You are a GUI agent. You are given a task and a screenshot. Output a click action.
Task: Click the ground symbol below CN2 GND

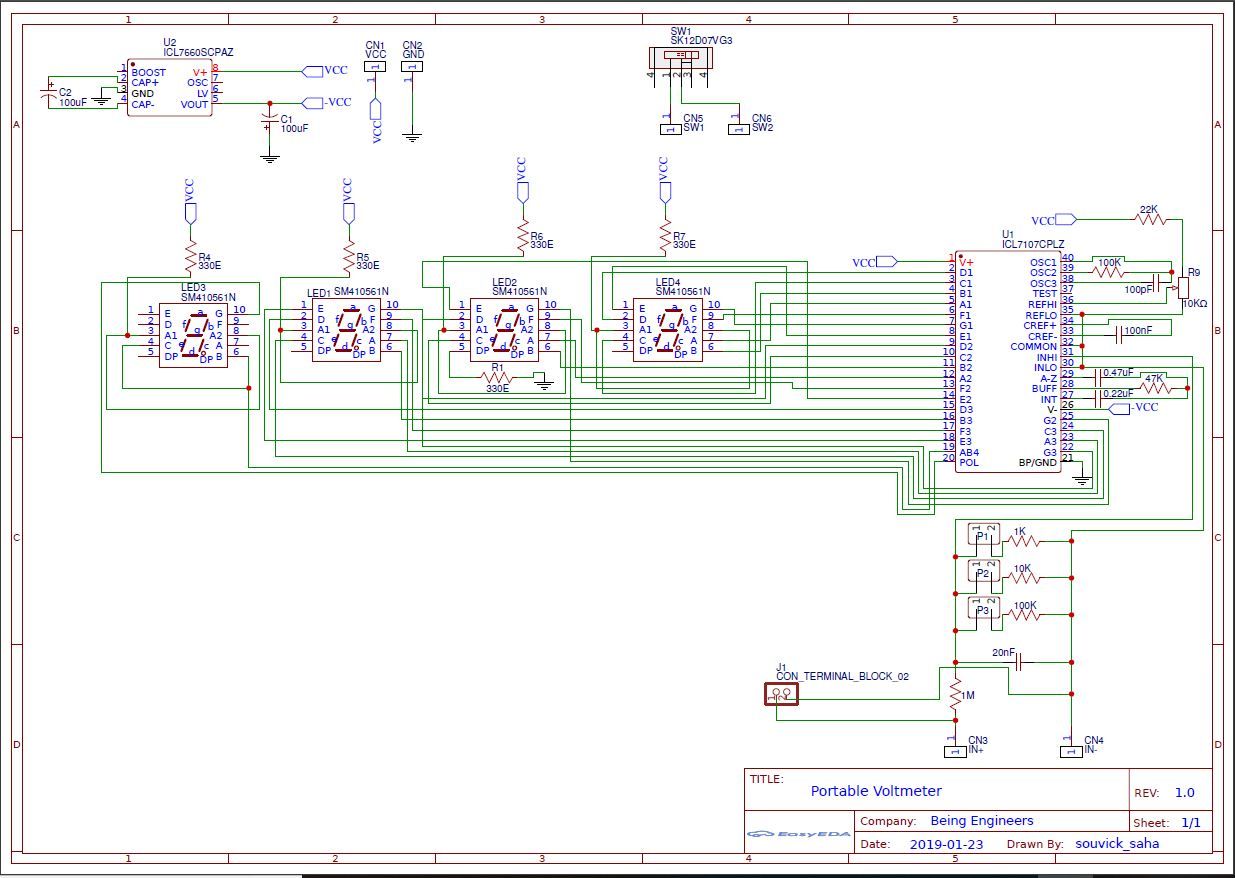412,135
